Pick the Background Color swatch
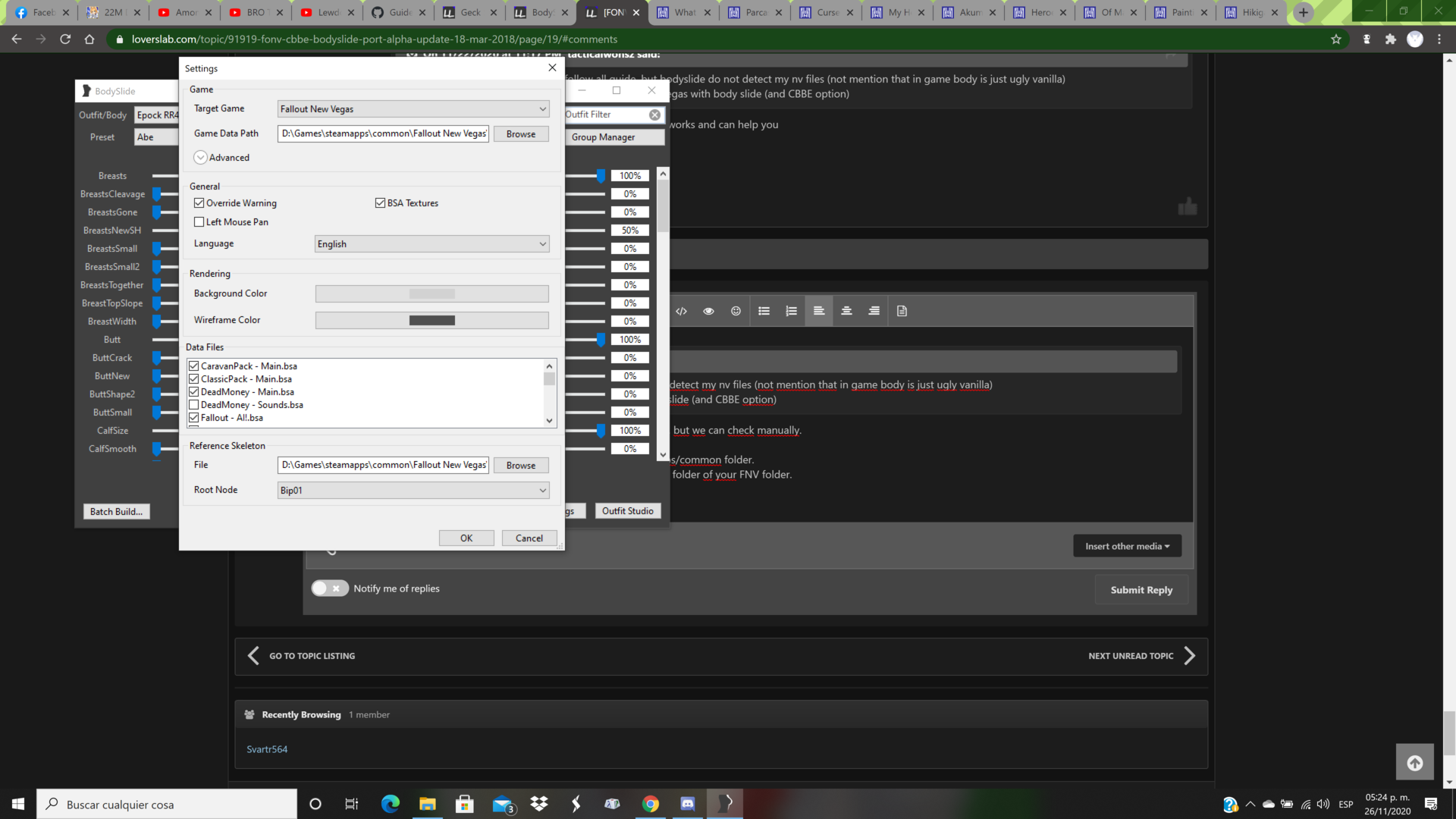The width and height of the screenshot is (1456, 819). [431, 293]
